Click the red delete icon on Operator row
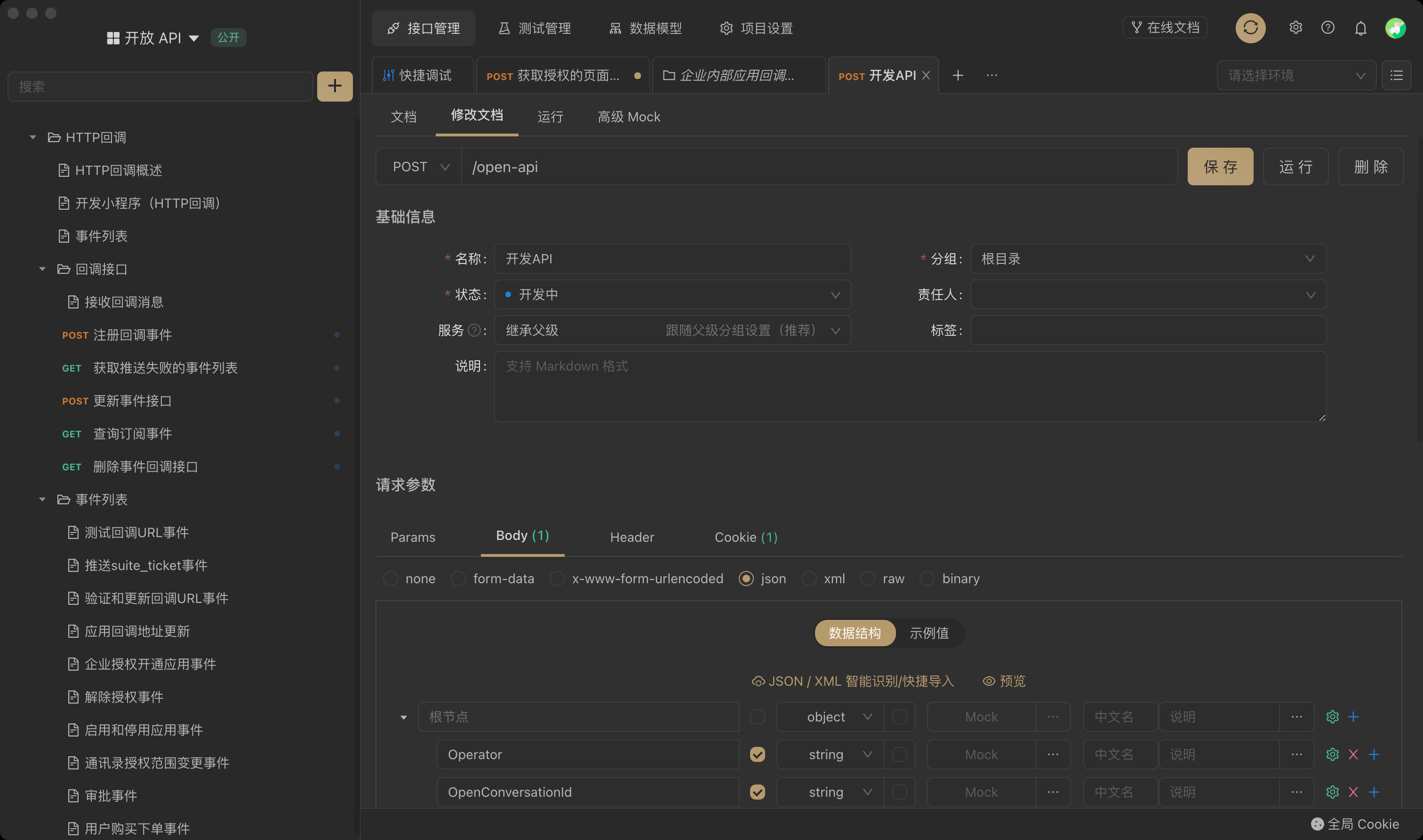 (1353, 754)
